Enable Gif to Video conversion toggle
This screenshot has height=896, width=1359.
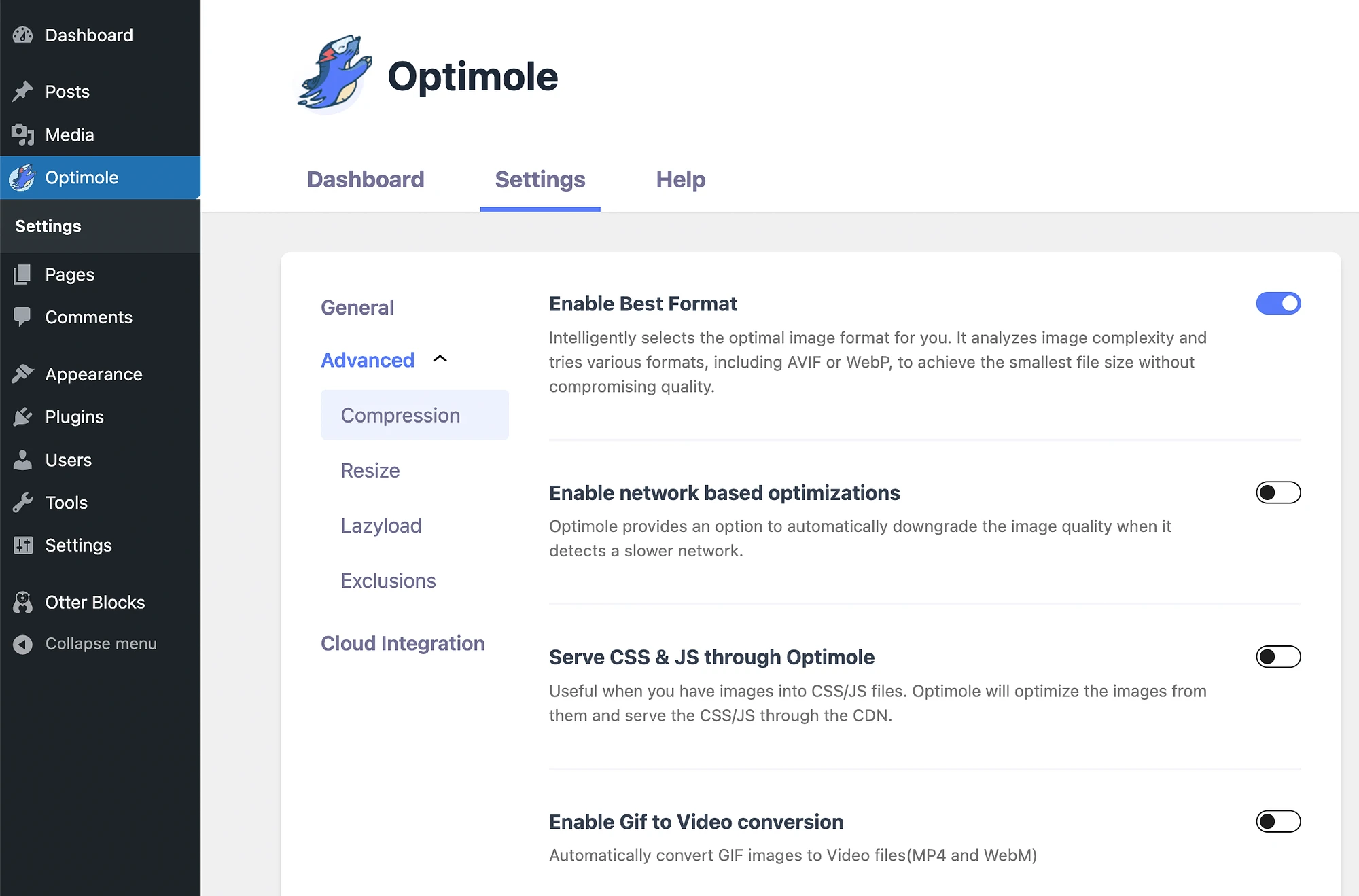coord(1278,820)
